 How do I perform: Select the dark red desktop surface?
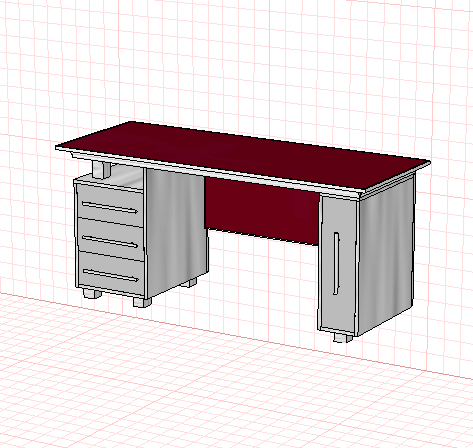pyautogui.click(x=243, y=156)
